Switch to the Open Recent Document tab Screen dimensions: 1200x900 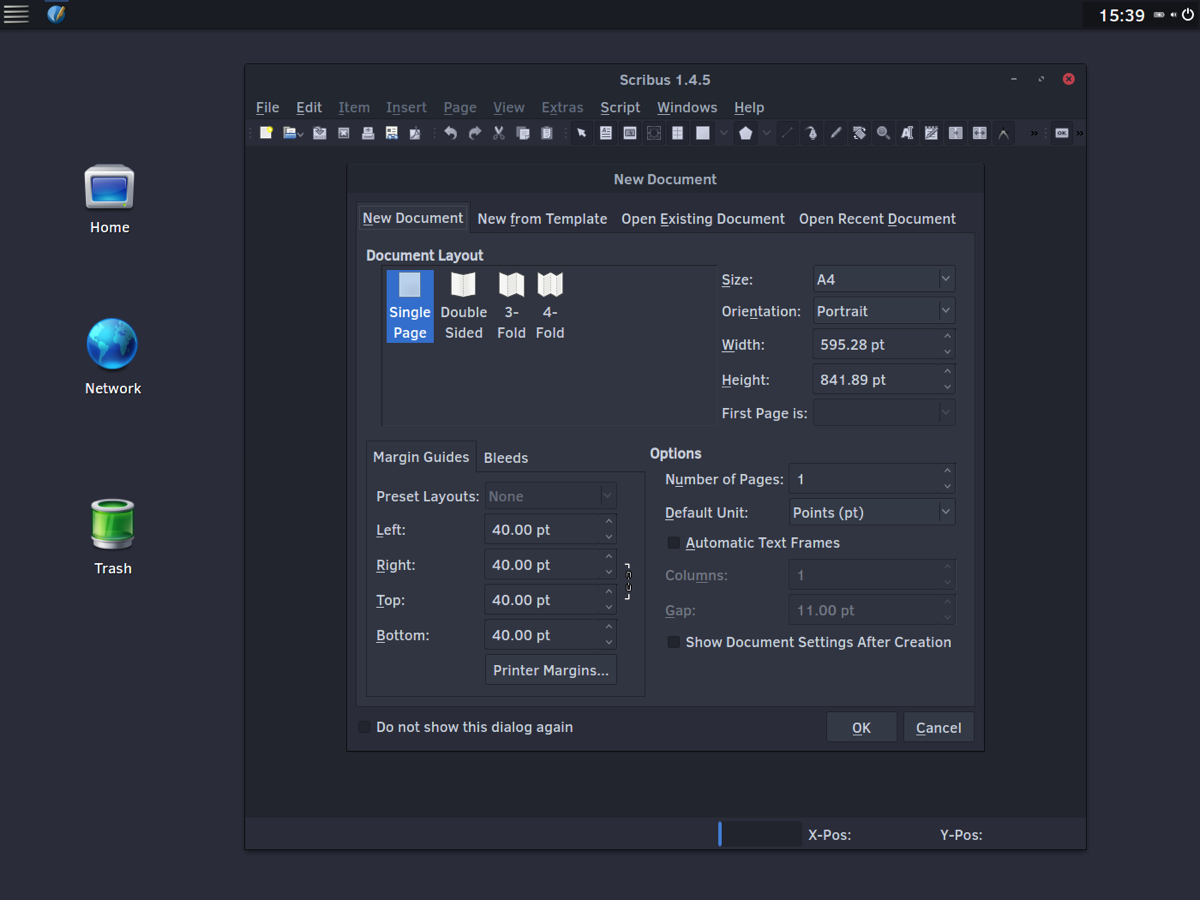[x=877, y=219]
